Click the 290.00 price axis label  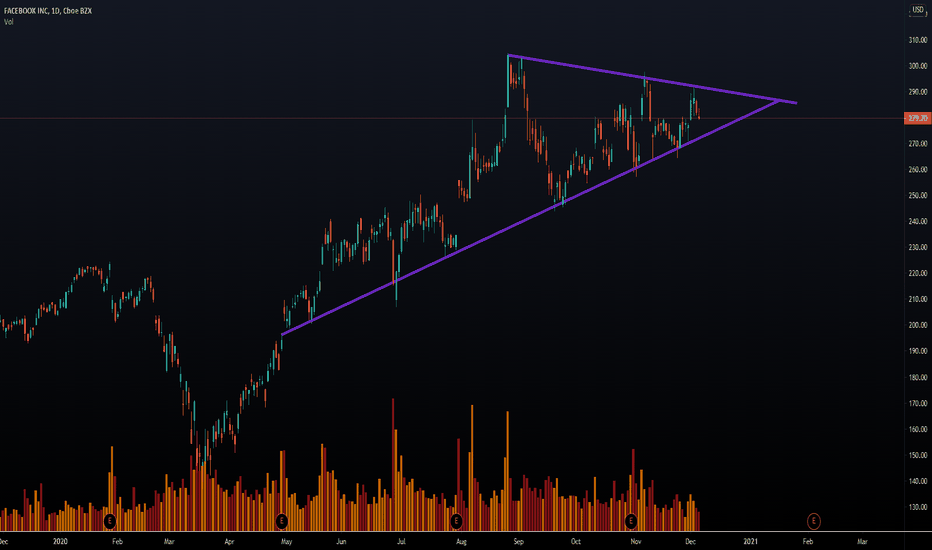pos(918,92)
